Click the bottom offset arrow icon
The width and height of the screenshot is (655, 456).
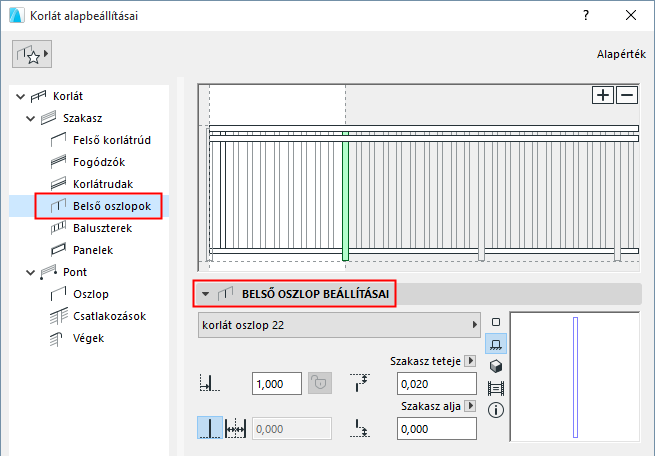360,428
